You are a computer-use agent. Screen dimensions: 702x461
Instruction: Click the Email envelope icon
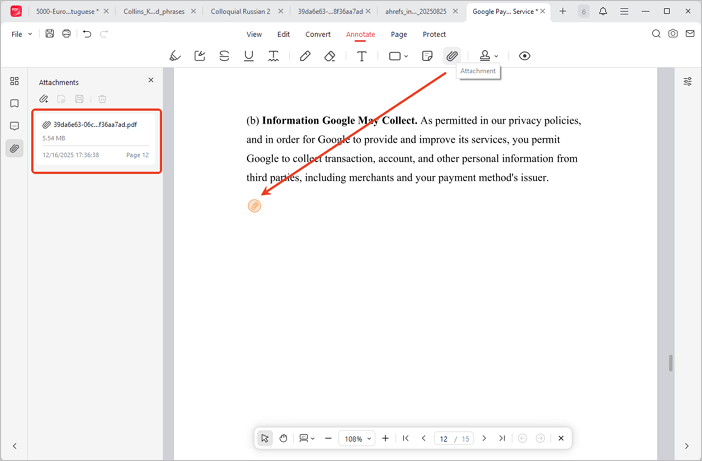[690, 34]
